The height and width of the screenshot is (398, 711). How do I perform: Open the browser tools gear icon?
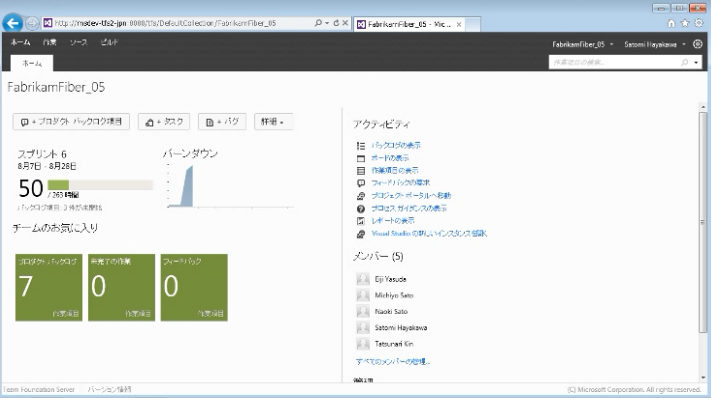click(x=699, y=23)
